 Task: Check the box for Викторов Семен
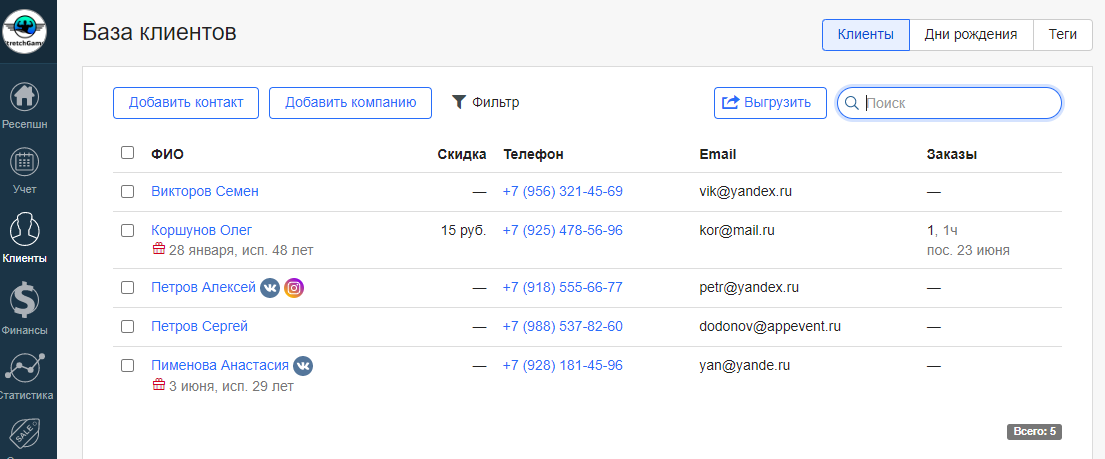pyautogui.click(x=127, y=191)
